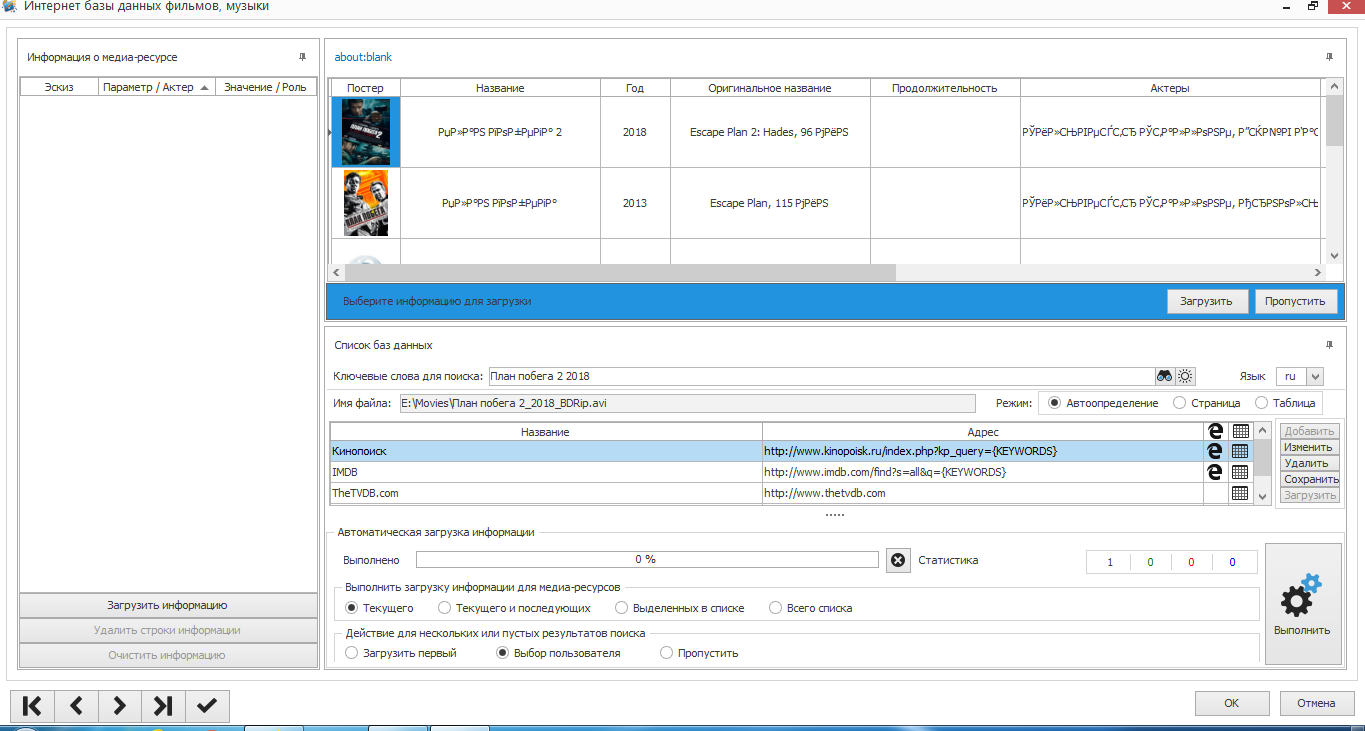
Task: Click the sun-shaped settings icon by keywords
Action: pyautogui.click(x=1185, y=377)
